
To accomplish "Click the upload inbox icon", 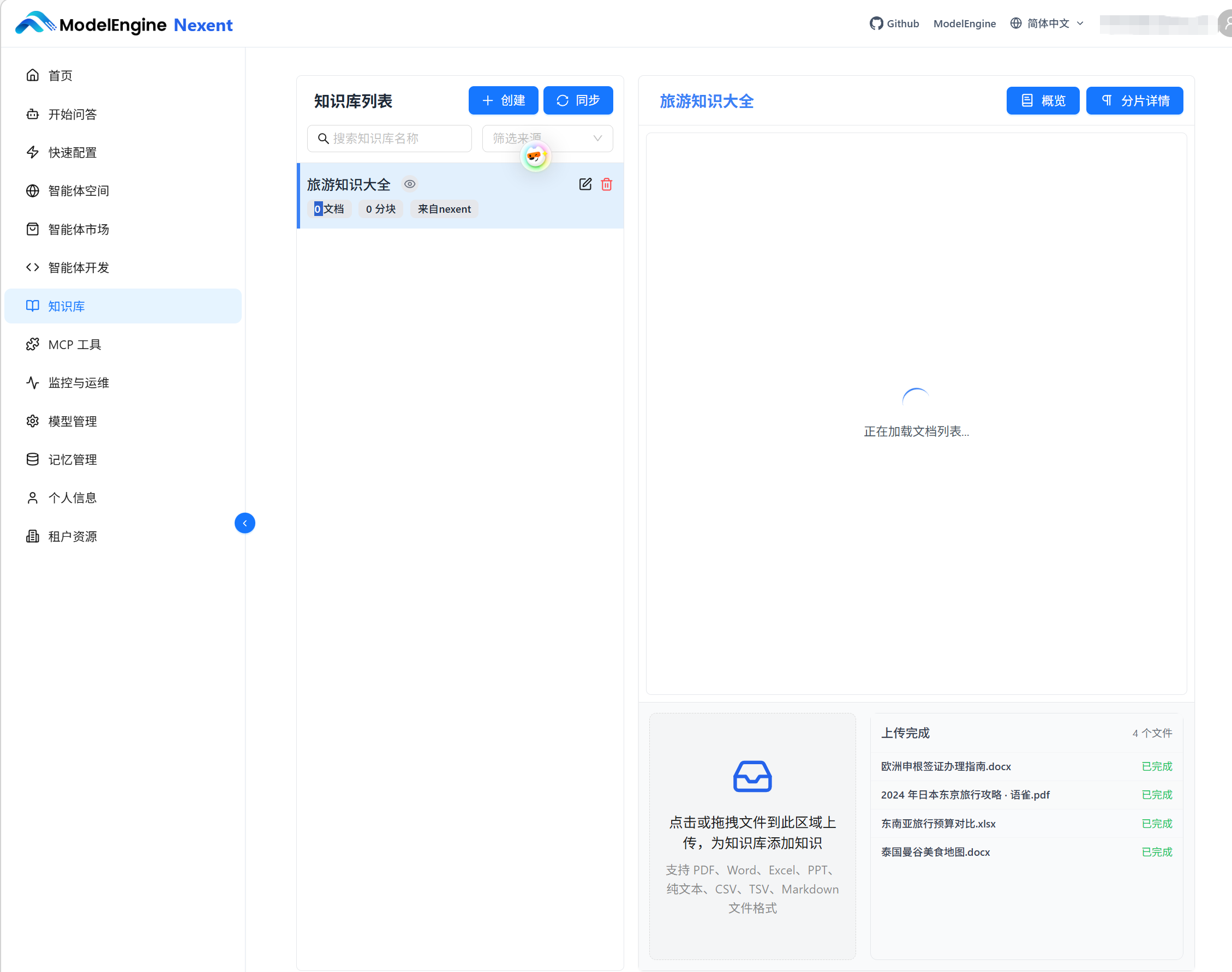I will click(x=751, y=776).
